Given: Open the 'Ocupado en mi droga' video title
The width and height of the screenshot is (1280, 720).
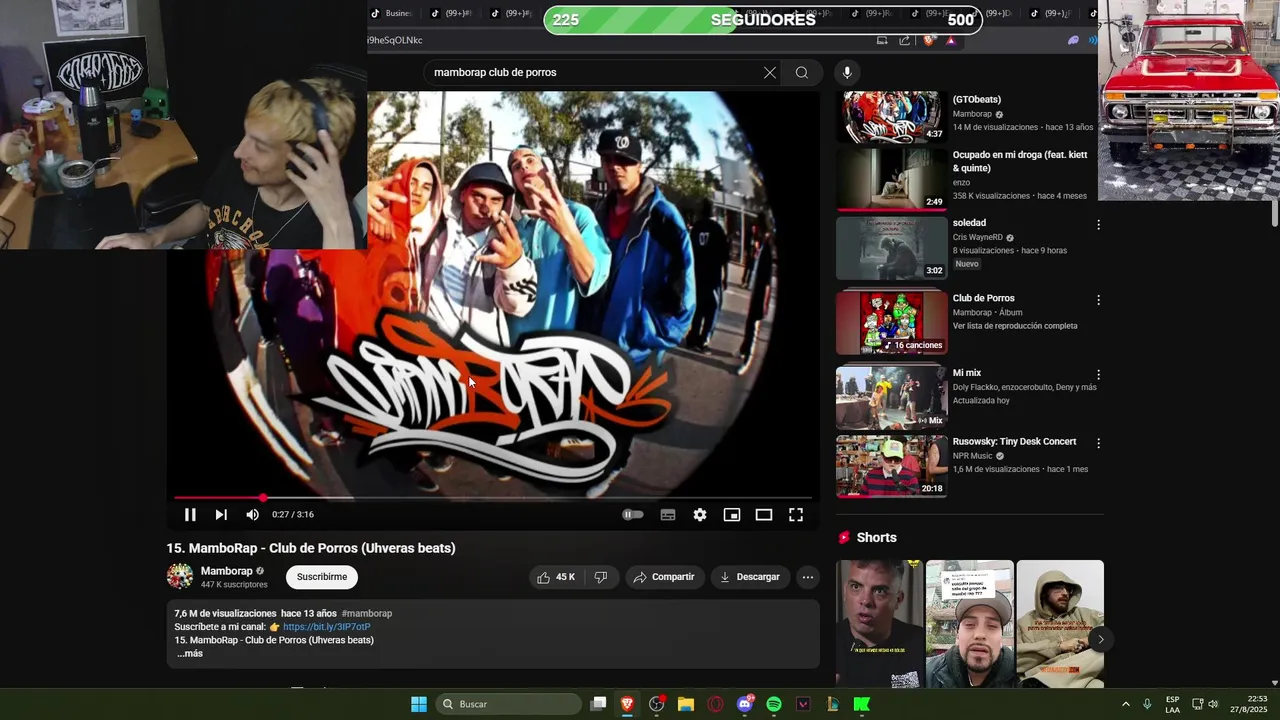Looking at the screenshot, I should tap(1019, 162).
